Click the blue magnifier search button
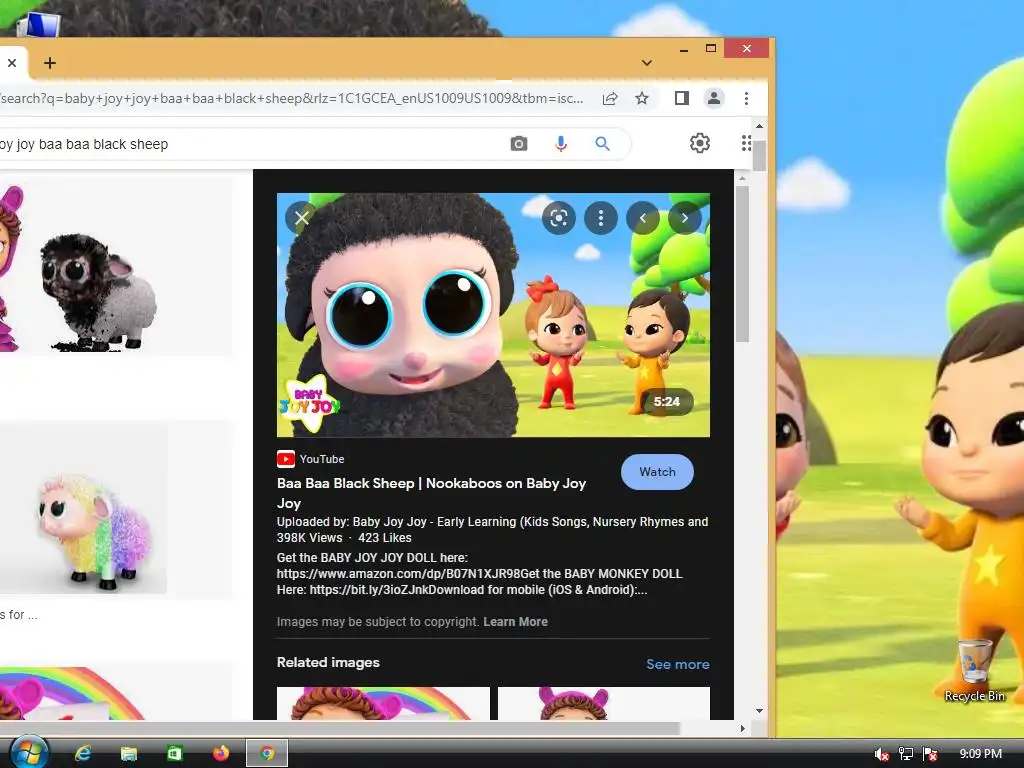Screen dimensions: 1024x768 (602, 144)
